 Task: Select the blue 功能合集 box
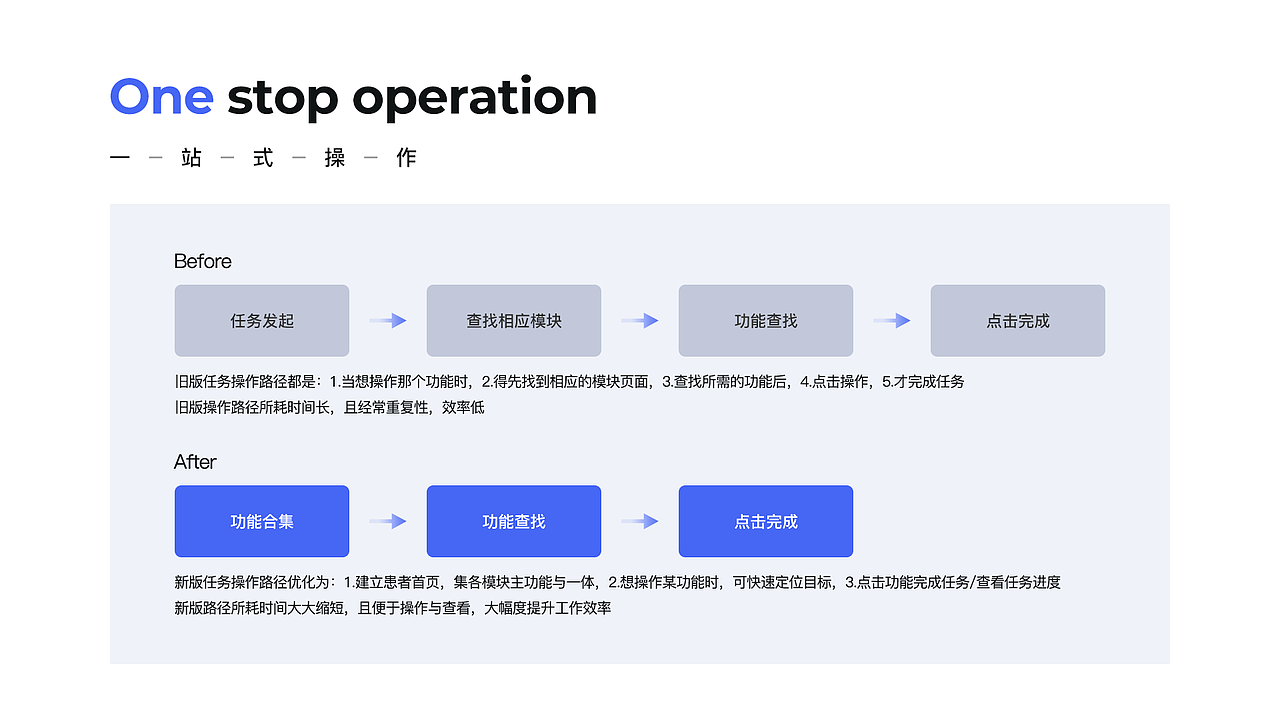coord(262,521)
